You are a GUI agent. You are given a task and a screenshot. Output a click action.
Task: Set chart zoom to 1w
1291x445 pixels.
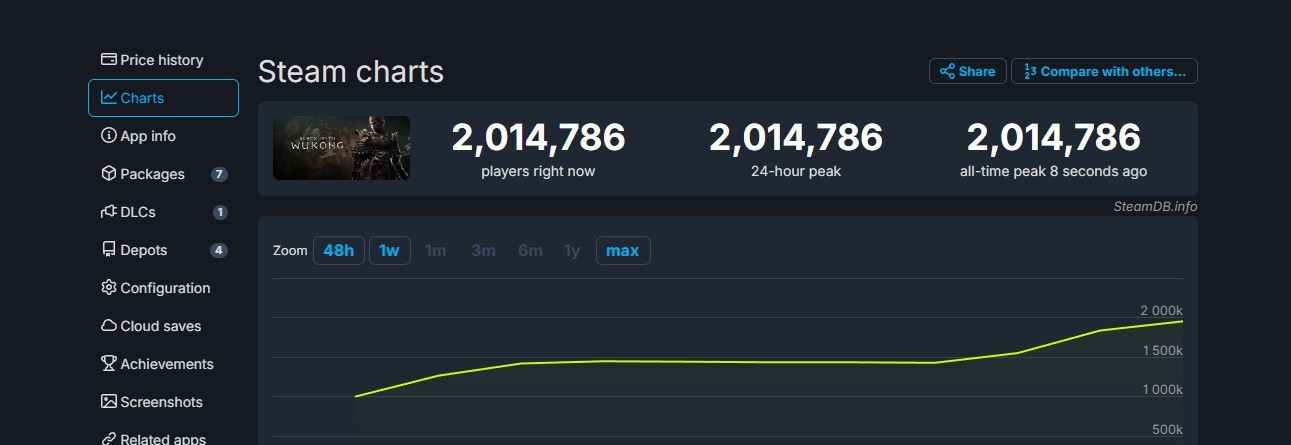coord(390,250)
